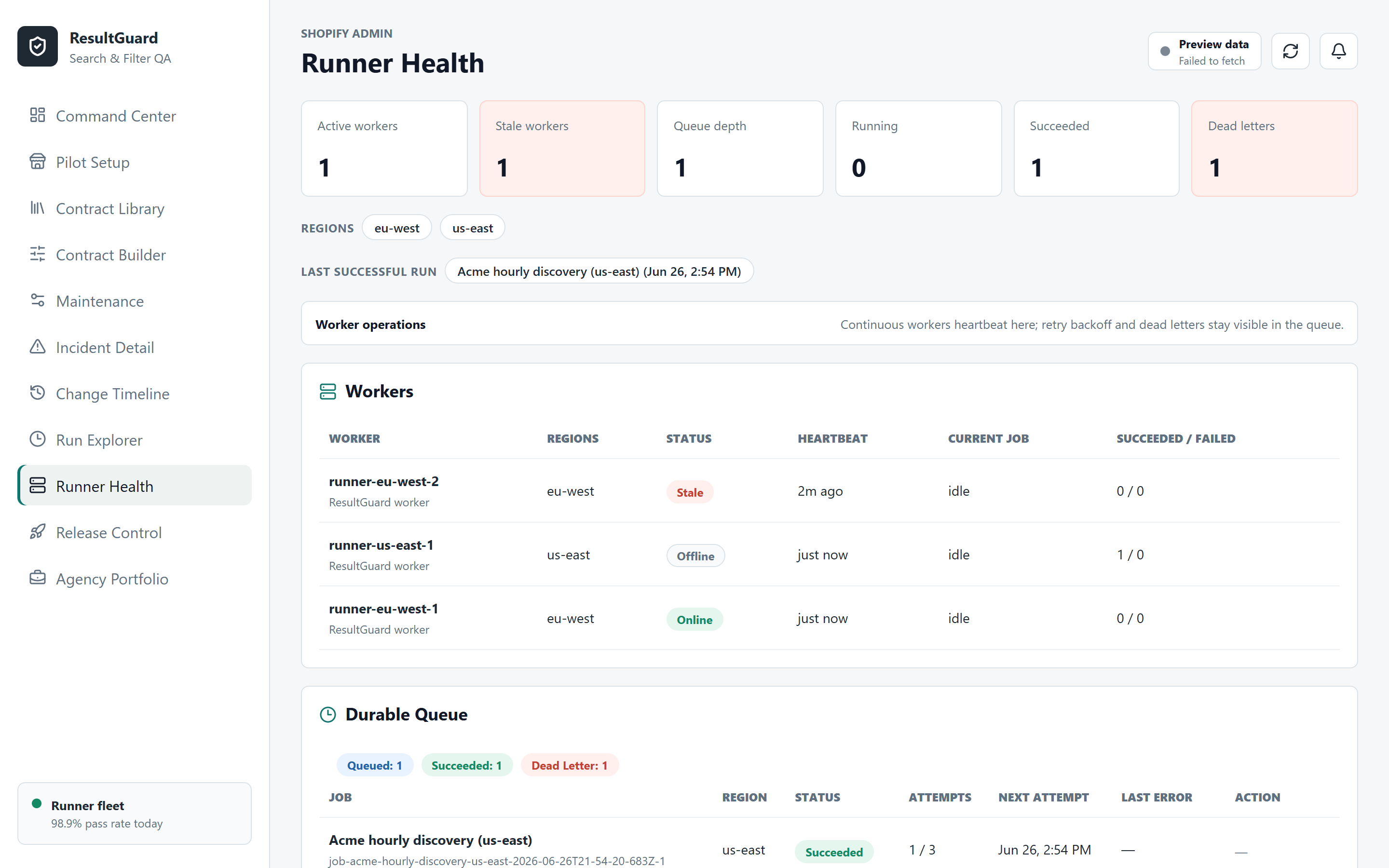This screenshot has width=1389, height=868.
Task: Click the 1 / 3 attempts value
Action: 922,850
